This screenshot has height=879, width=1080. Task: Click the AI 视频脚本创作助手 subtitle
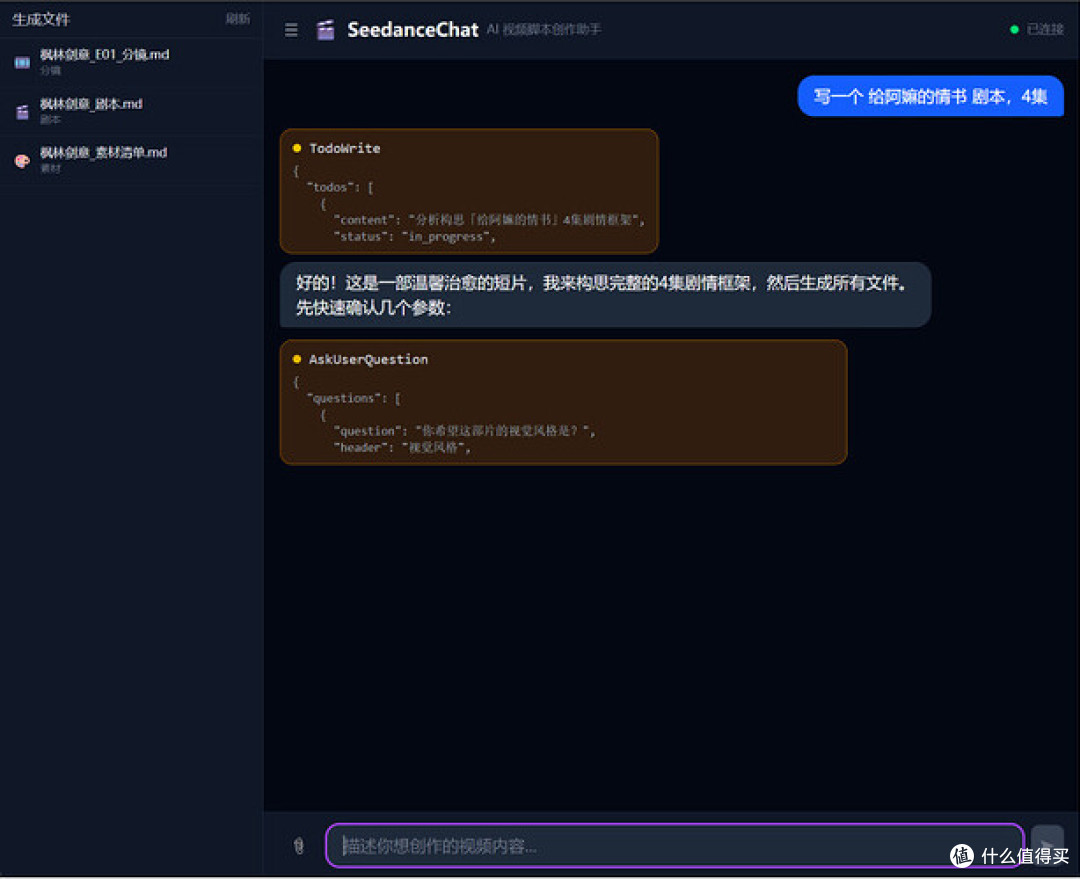coord(544,30)
